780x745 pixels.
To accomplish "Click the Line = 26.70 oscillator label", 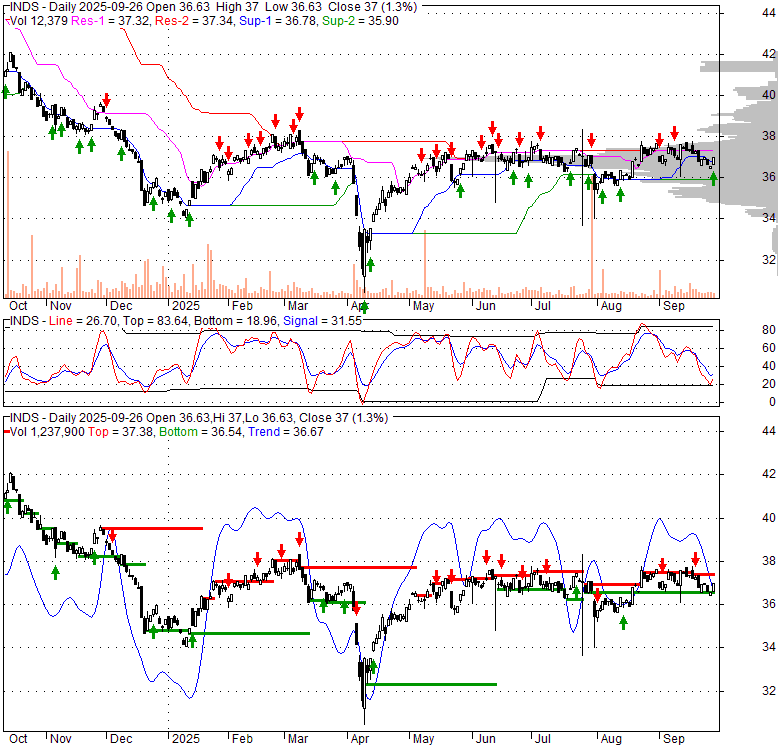I will click(x=84, y=321).
